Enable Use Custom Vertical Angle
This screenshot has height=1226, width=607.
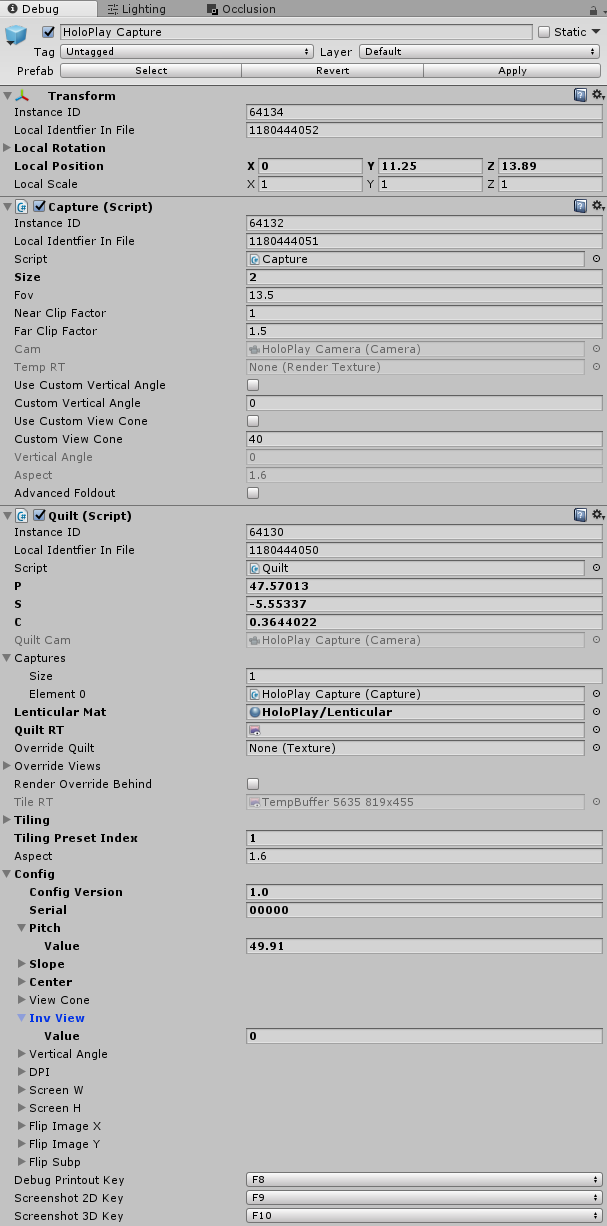click(x=253, y=385)
